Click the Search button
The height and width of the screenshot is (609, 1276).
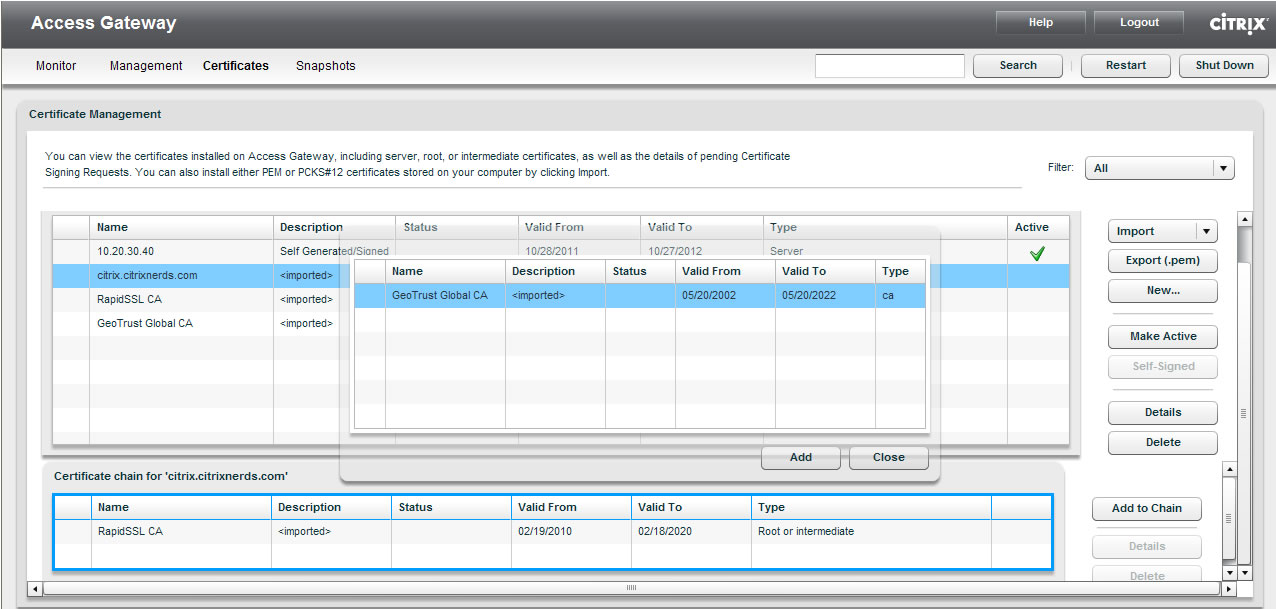click(x=1018, y=66)
